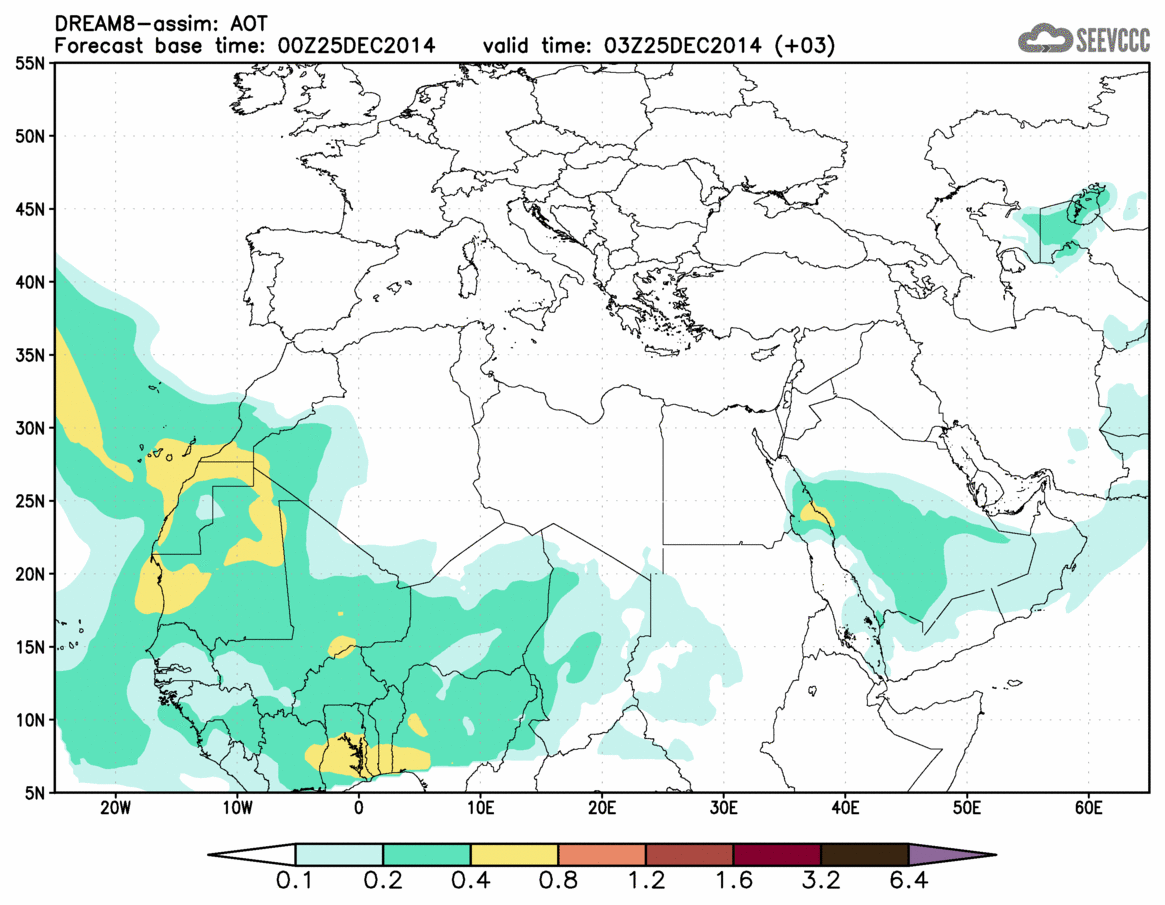This screenshot has width=1165, height=905.
Task: Click the '30E' longitude label
Action: 724,808
